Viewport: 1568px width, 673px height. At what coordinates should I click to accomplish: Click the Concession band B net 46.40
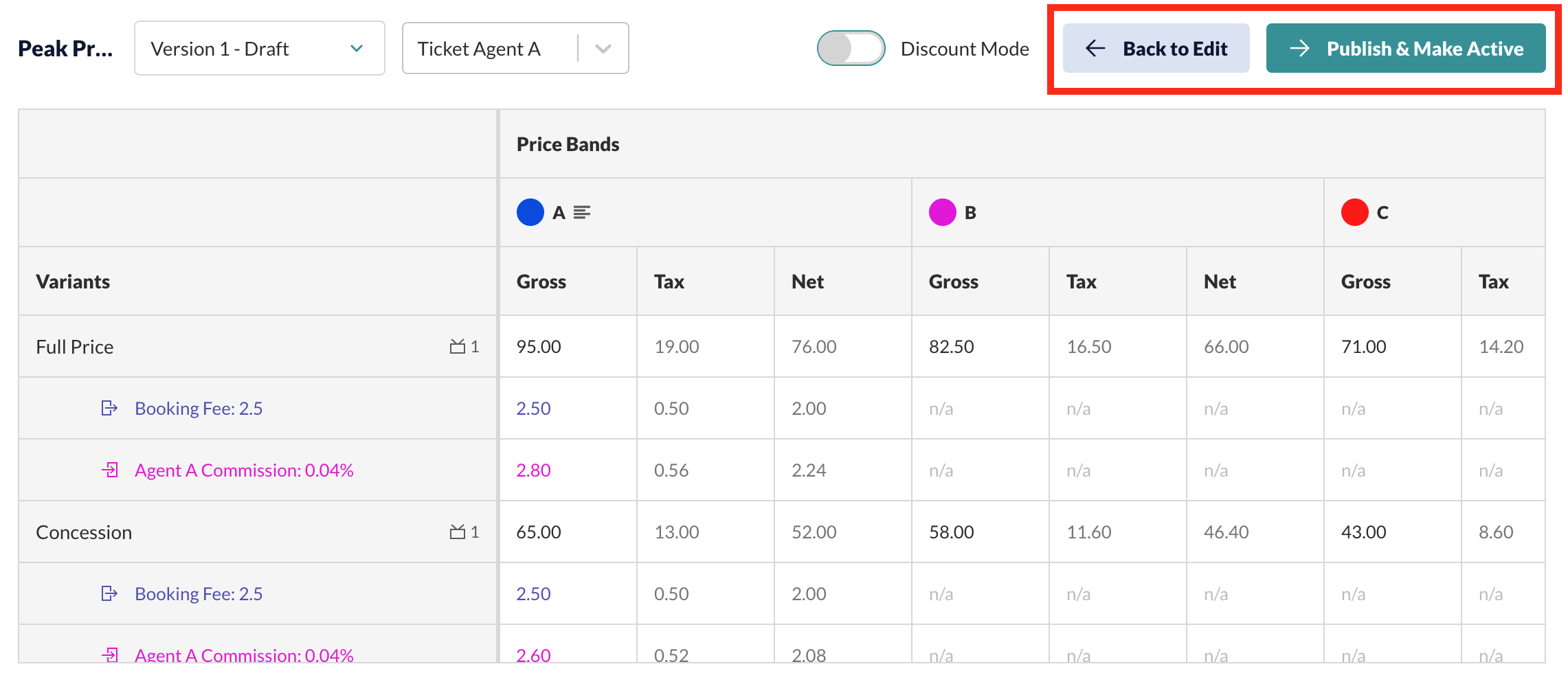pos(1226,532)
